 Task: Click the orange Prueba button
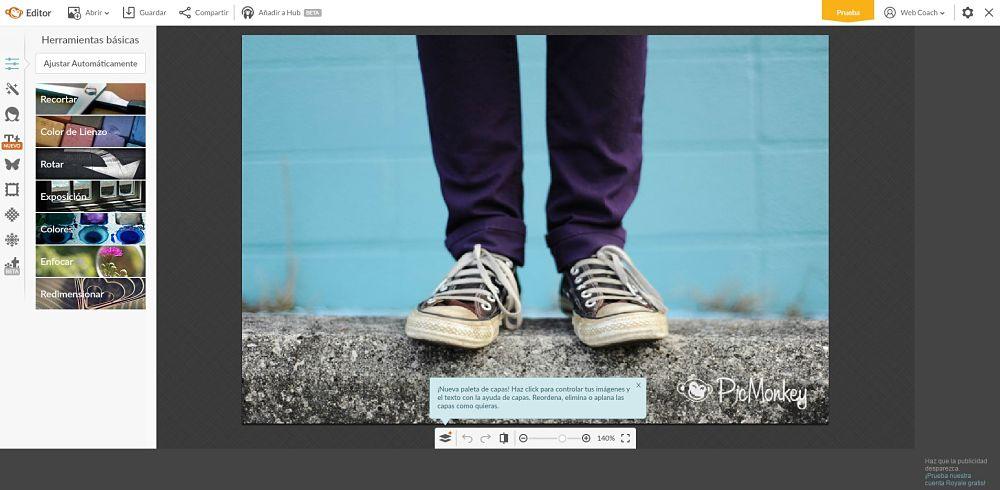(x=848, y=11)
